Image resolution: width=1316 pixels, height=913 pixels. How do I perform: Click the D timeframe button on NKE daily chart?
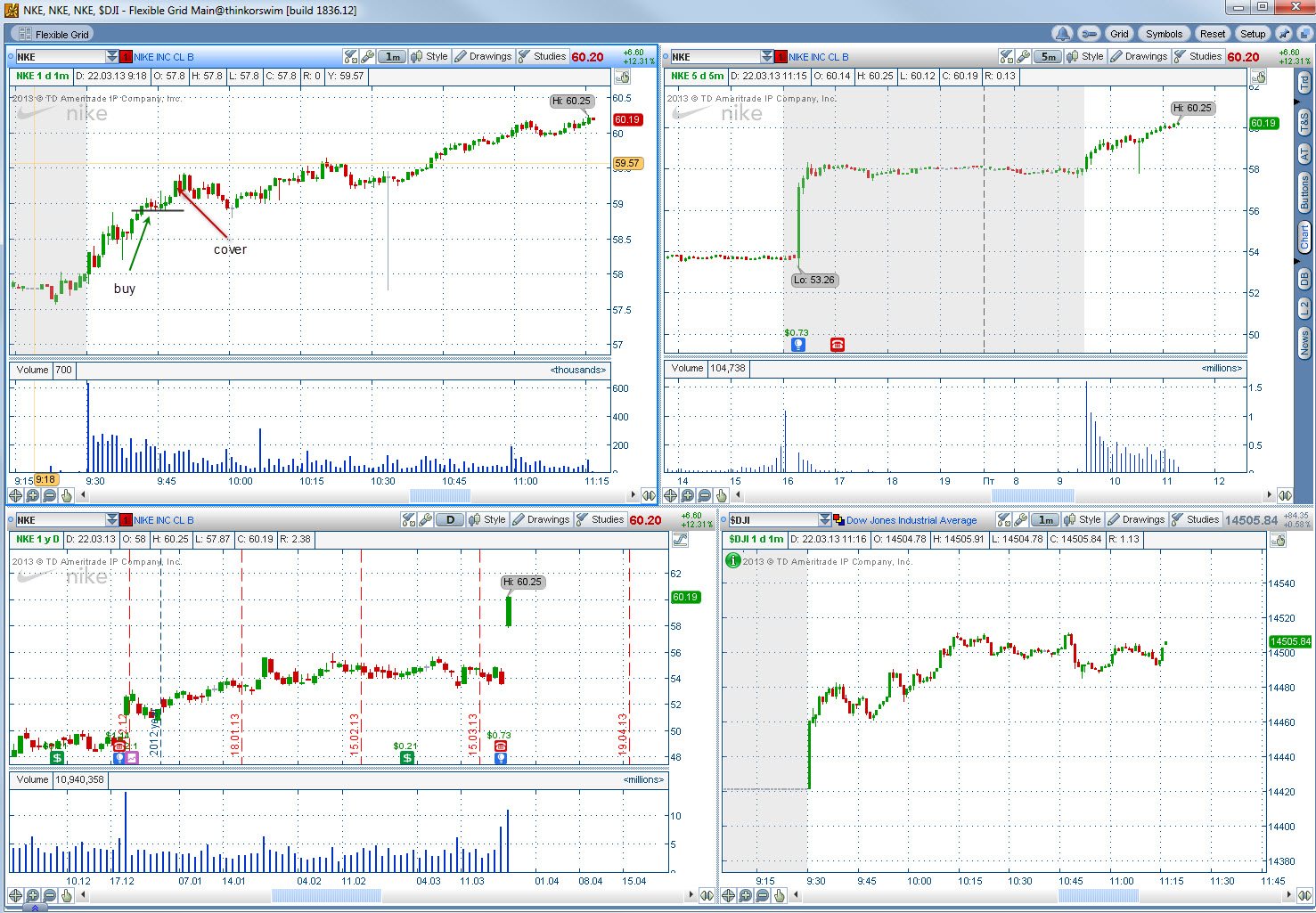point(451,519)
